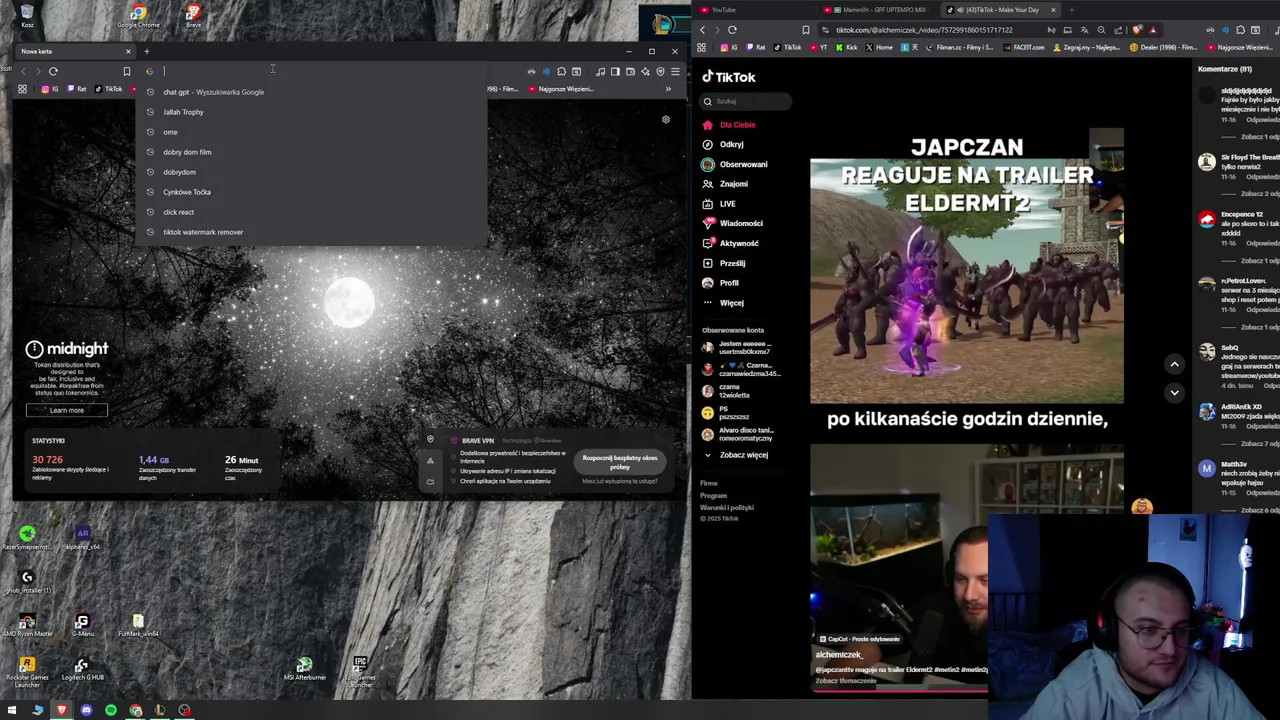Open Aktywność notifications
Image resolution: width=1280 pixels, height=720 pixels.
click(x=730, y=243)
